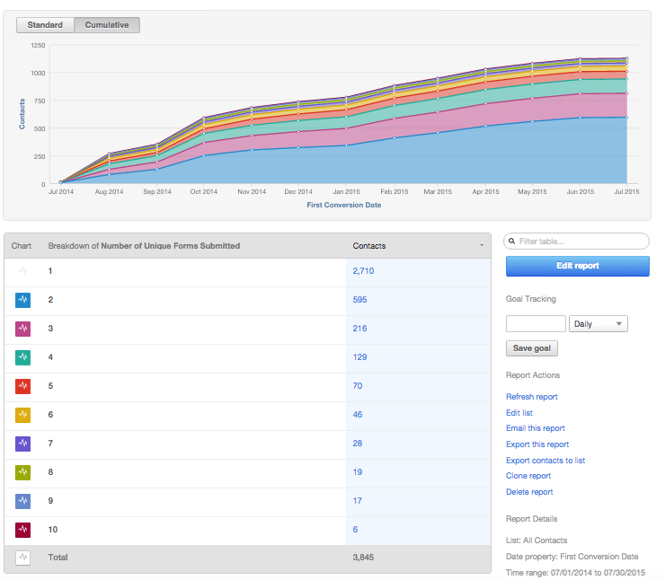Toggle the dark red chart icon for row 10
665x580 pixels.
[22, 529]
